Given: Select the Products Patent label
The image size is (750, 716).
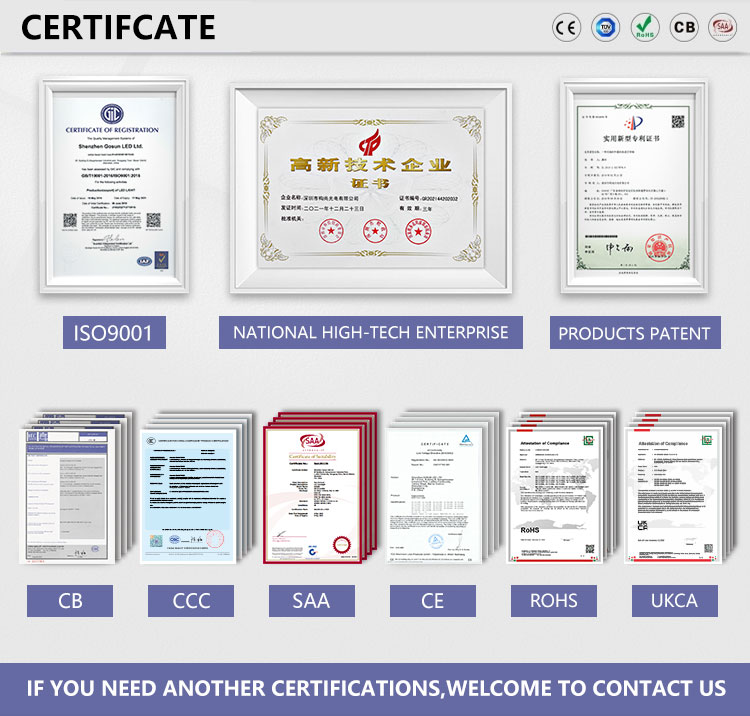Looking at the screenshot, I should pyautogui.click(x=635, y=332).
